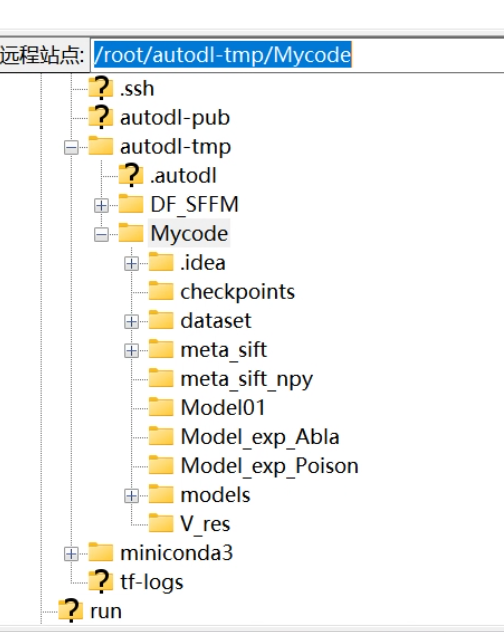The width and height of the screenshot is (504, 632).
Task: Click the meta_sift_npy folder icon
Action: [x=161, y=378]
